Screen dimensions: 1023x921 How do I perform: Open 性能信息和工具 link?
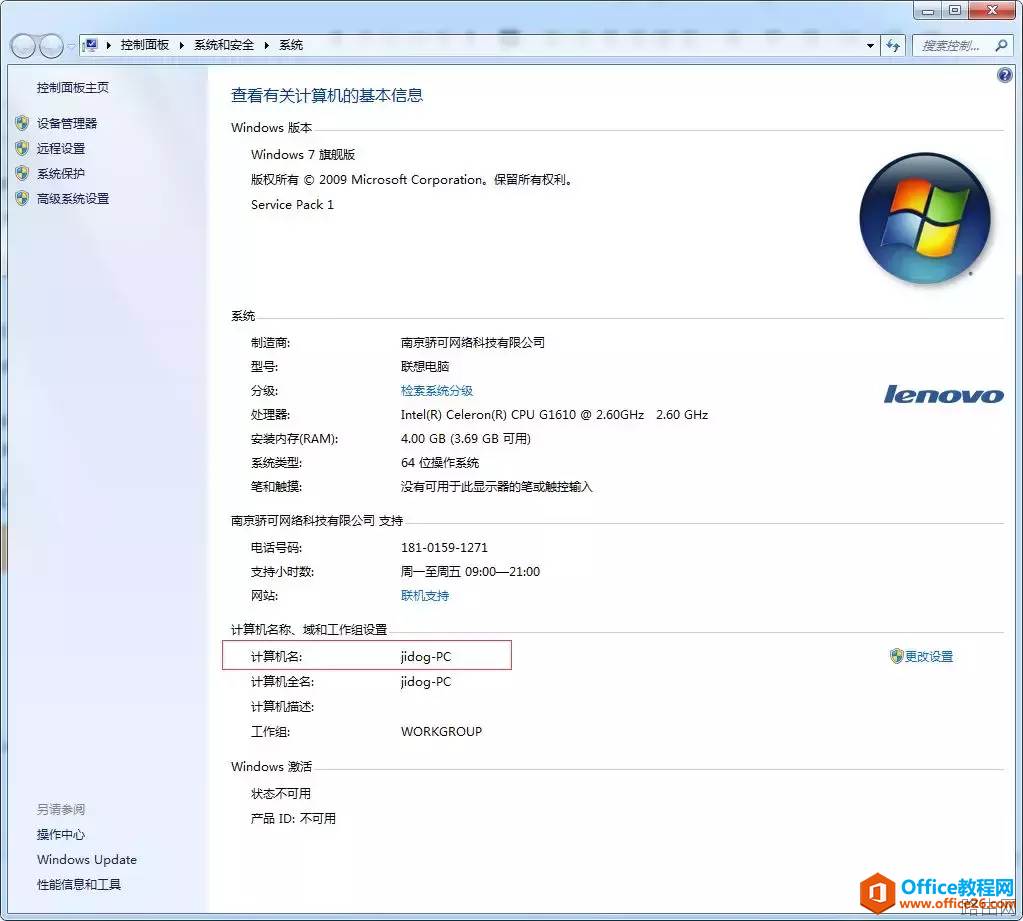(78, 884)
